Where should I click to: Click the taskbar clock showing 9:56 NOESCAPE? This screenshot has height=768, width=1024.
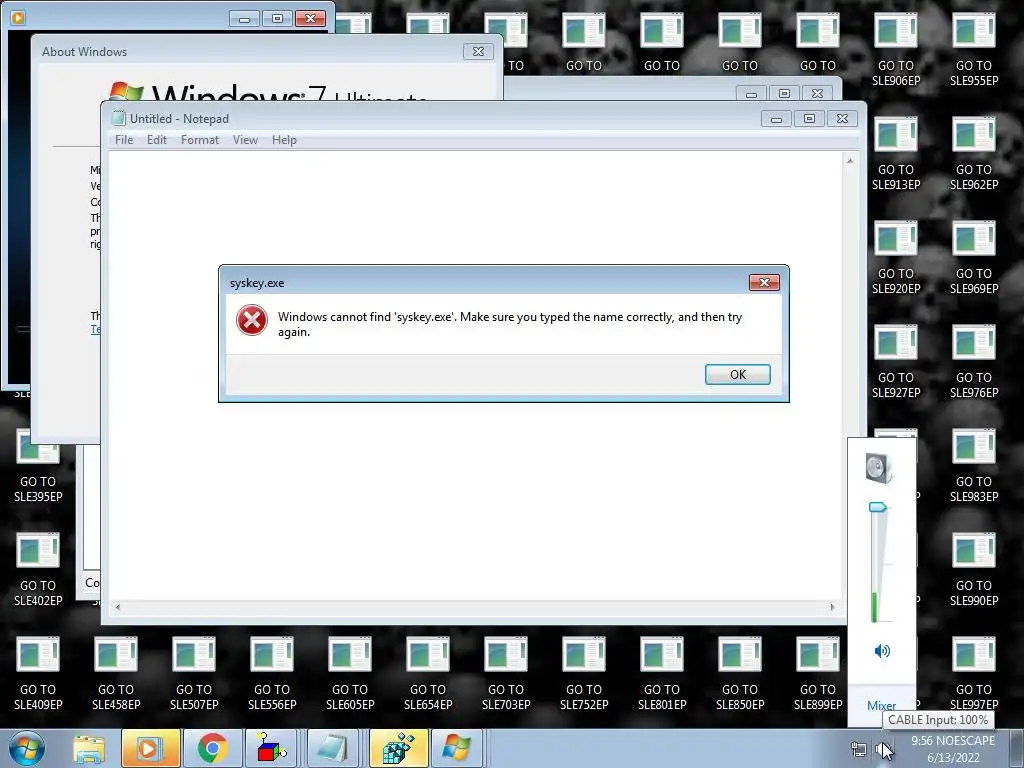(953, 749)
